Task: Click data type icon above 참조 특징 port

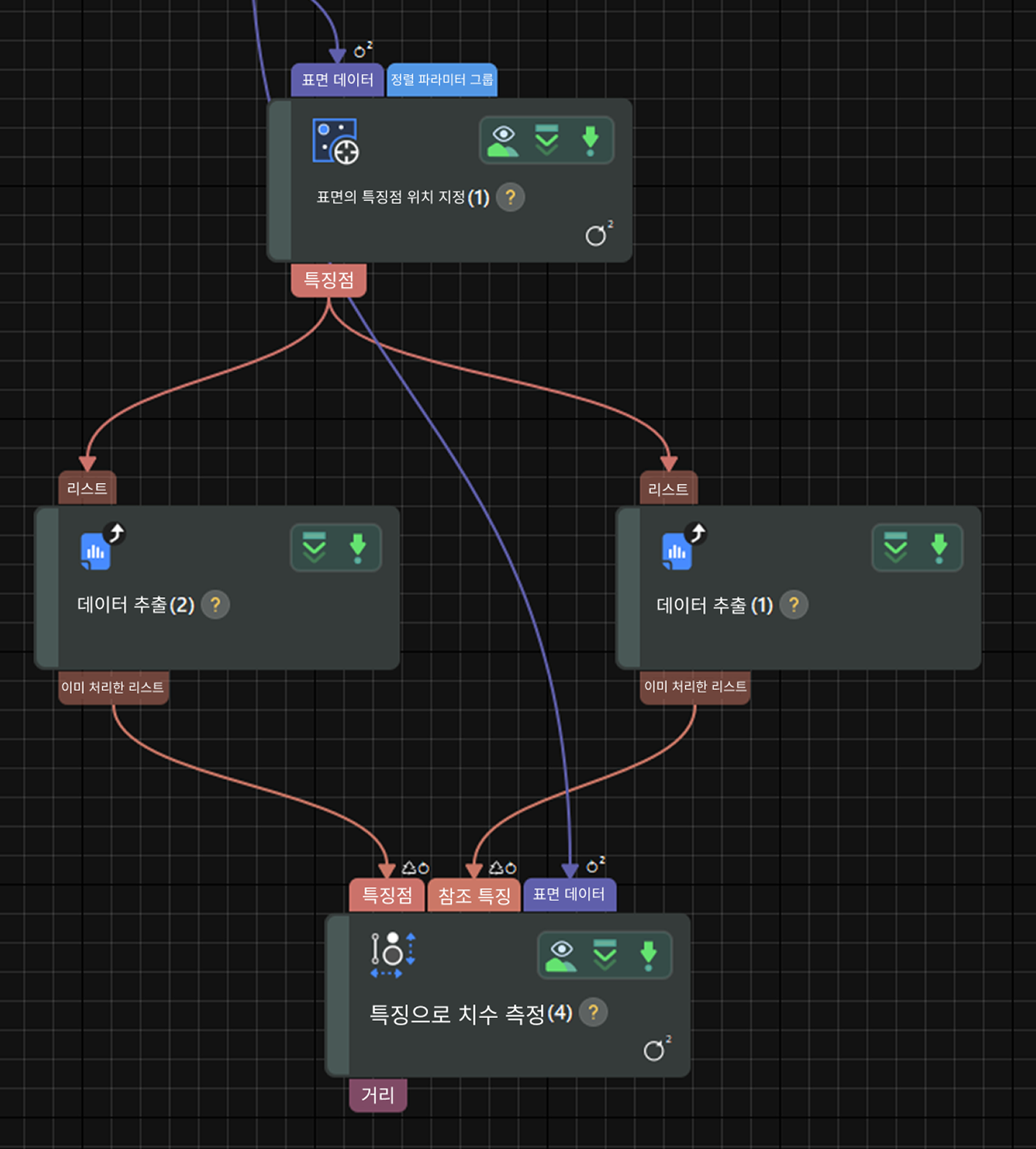Action: coord(503,867)
